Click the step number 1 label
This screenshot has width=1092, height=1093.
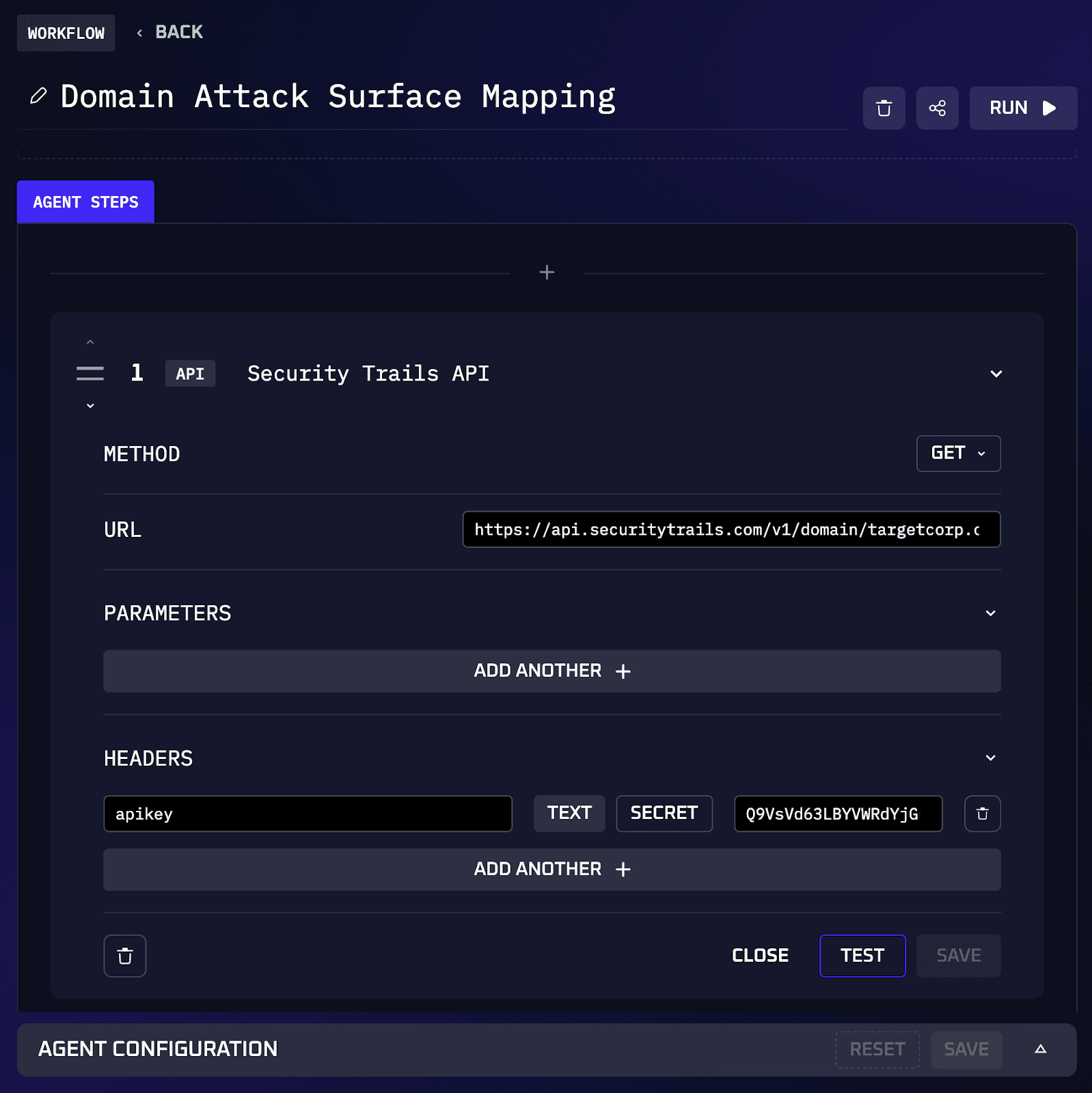pyautogui.click(x=137, y=373)
